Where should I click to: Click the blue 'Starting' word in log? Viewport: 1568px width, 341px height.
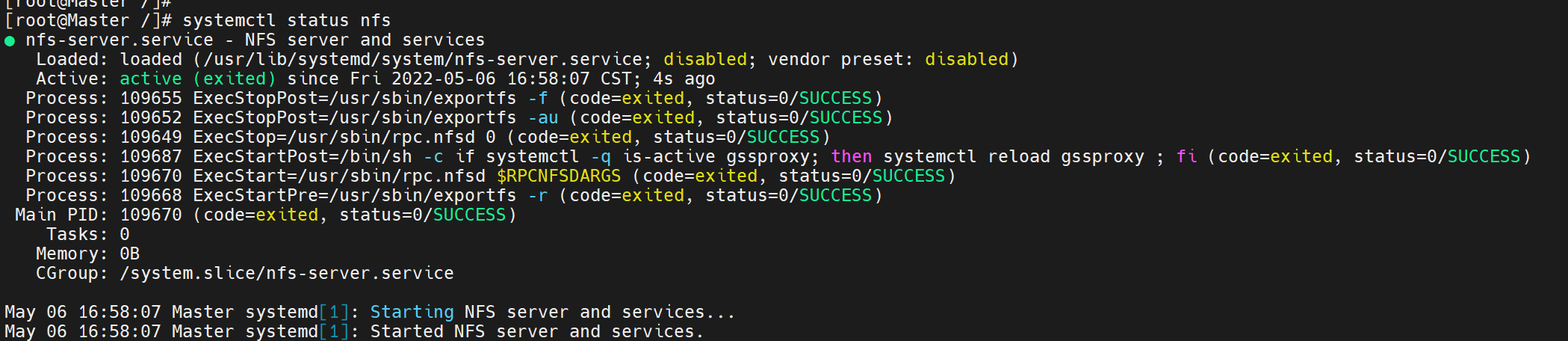pos(412,312)
